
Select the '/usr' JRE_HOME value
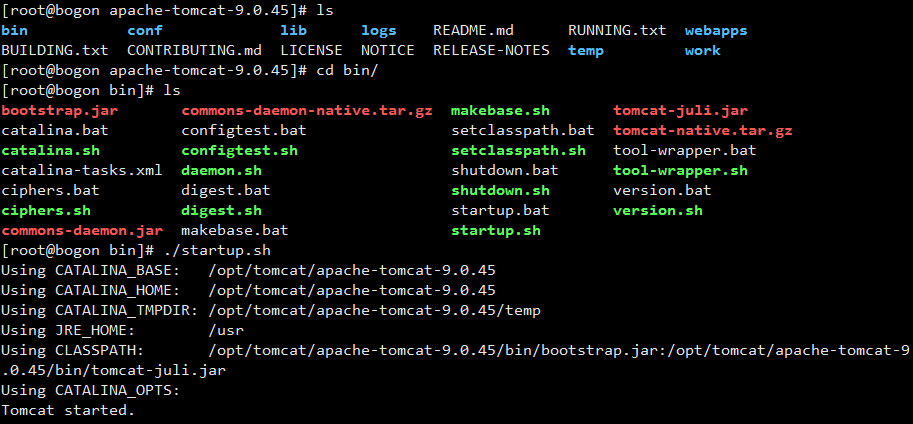(226, 330)
